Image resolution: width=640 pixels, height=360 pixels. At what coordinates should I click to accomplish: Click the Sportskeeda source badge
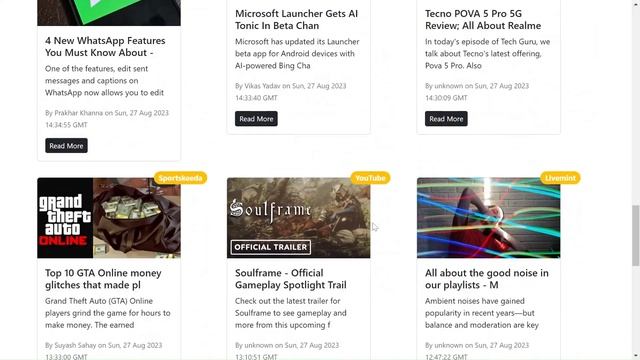(180, 178)
